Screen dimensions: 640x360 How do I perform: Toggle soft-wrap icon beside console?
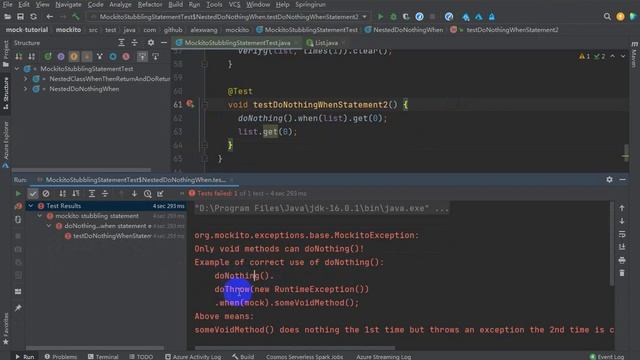point(622,234)
